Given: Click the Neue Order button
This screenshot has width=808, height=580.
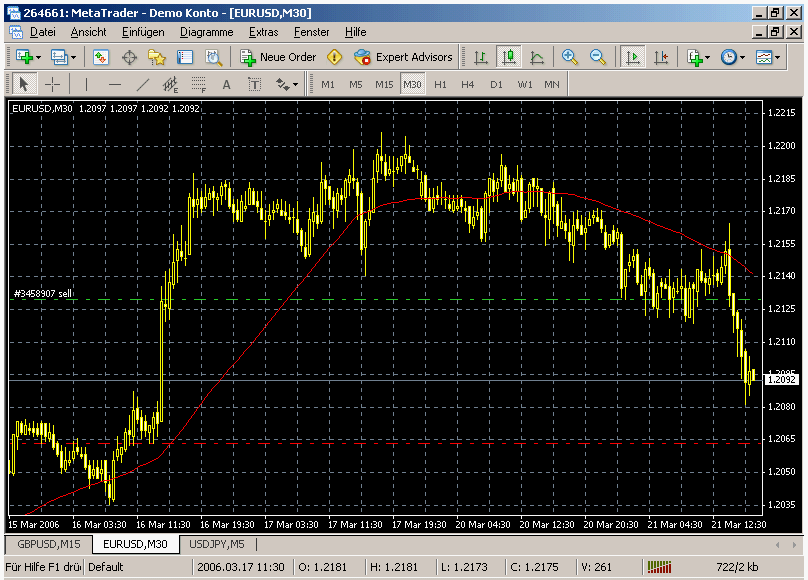Looking at the screenshot, I should tap(278, 57).
